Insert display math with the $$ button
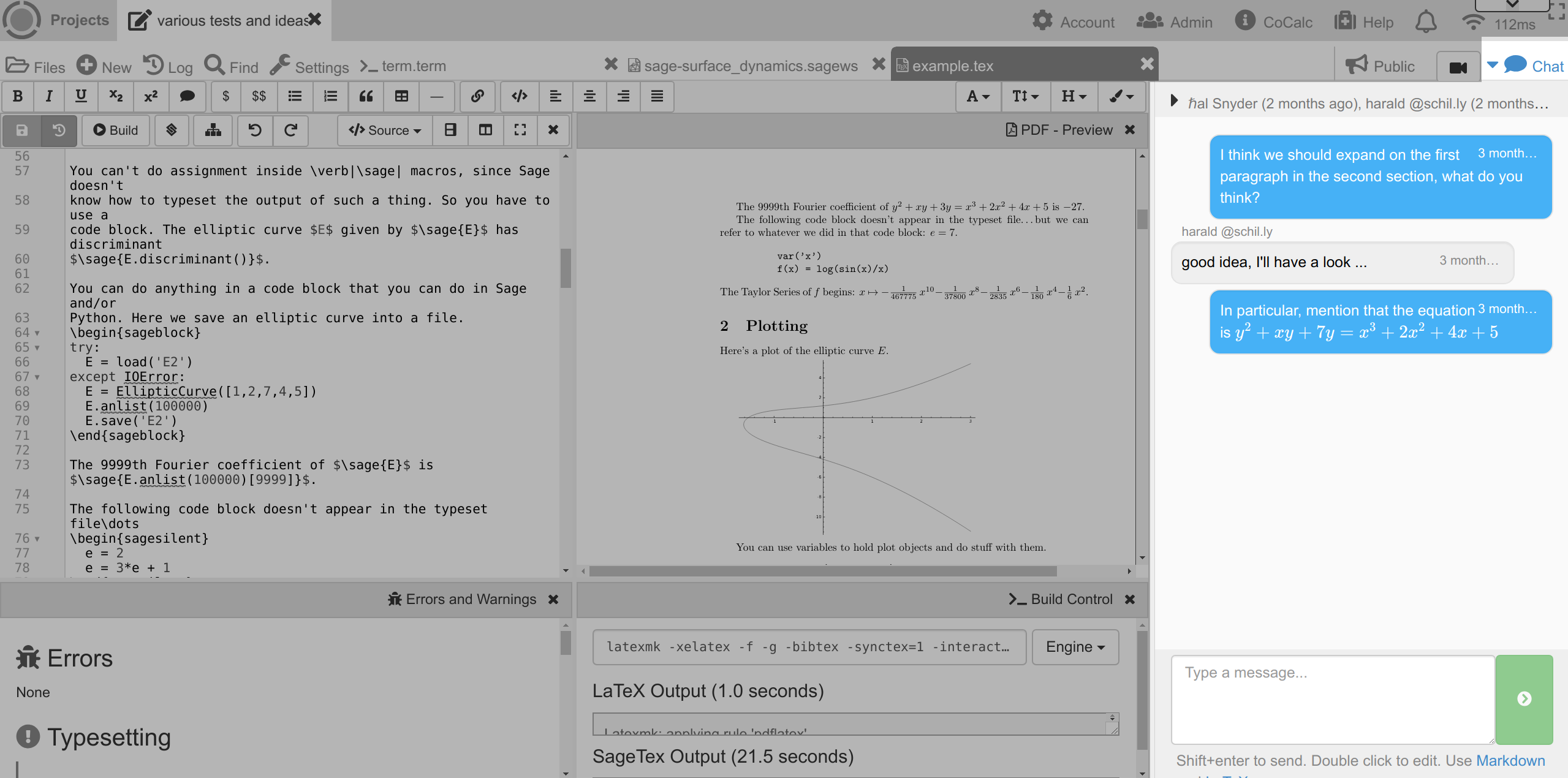 click(x=259, y=96)
